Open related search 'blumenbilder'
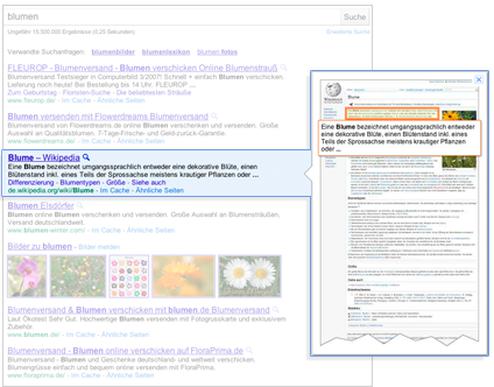 click(x=113, y=52)
